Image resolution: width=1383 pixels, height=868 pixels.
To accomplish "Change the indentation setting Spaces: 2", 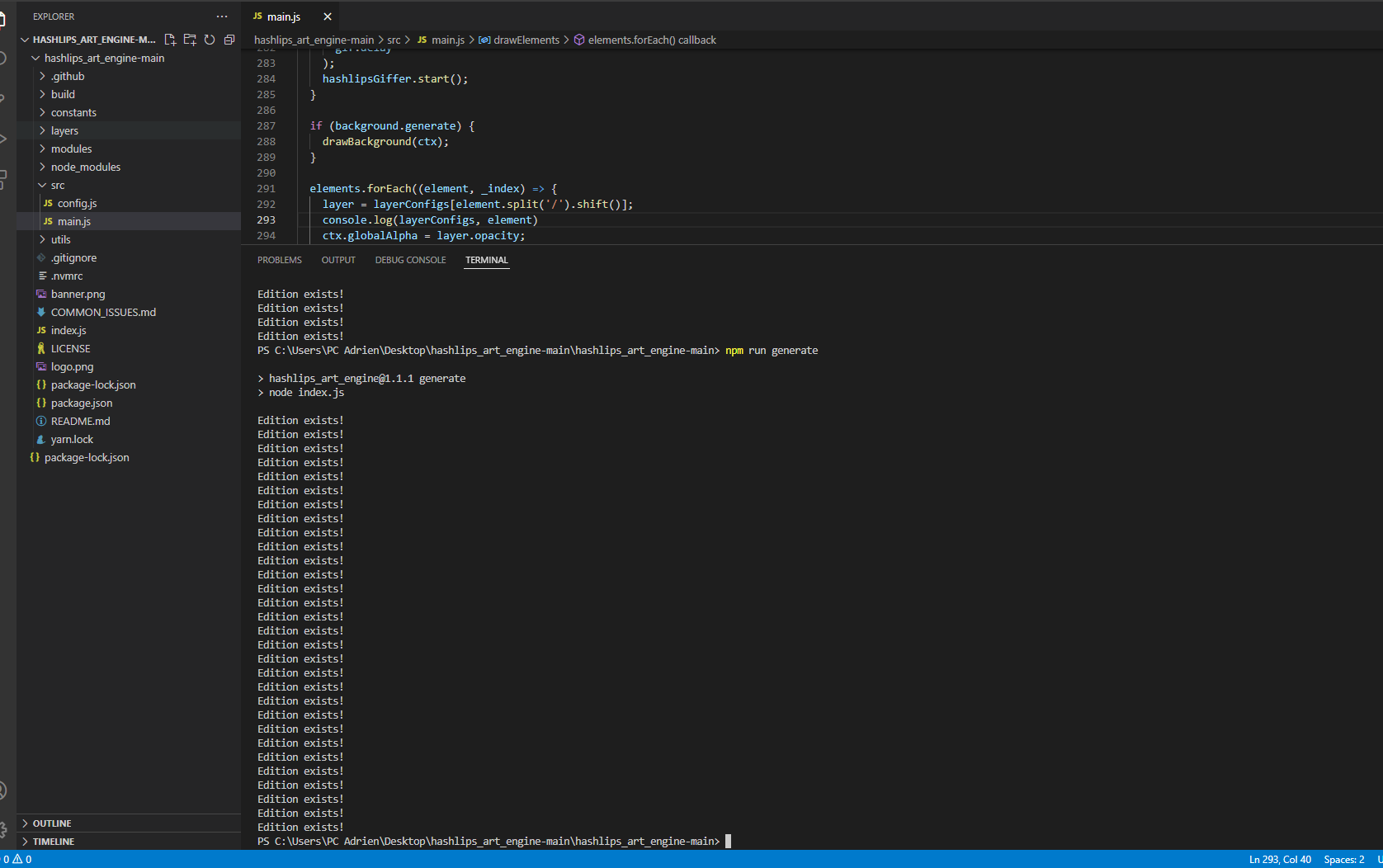I will [x=1345, y=859].
